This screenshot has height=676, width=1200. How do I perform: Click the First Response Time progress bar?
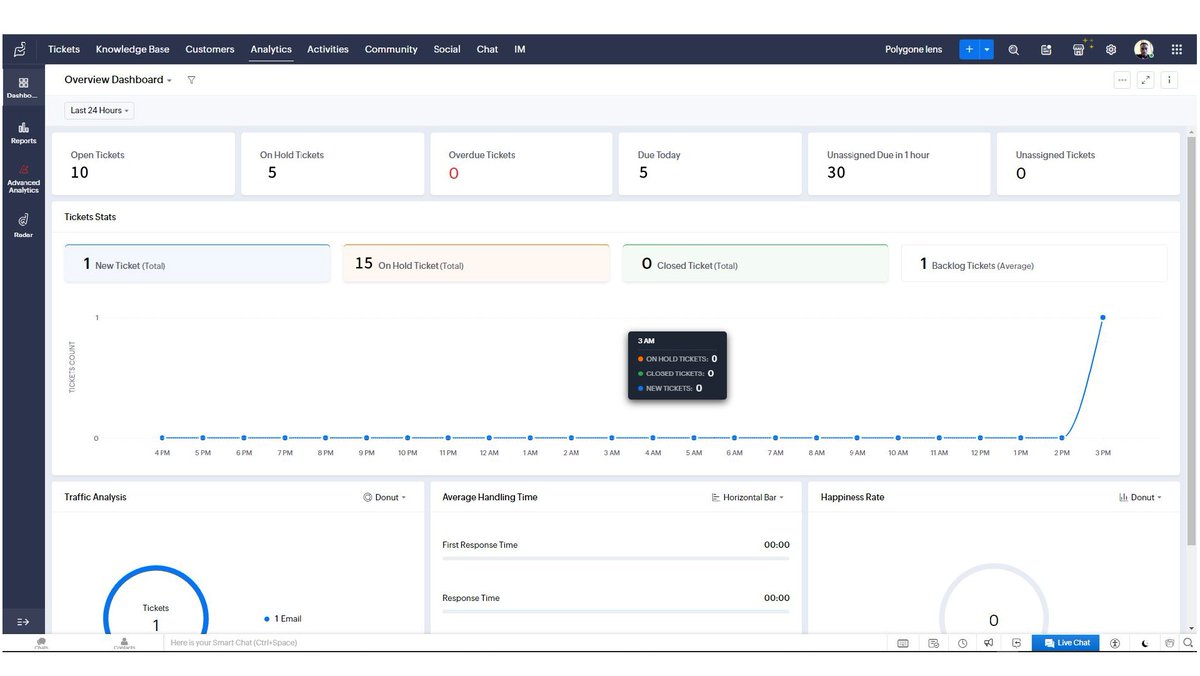coord(616,558)
